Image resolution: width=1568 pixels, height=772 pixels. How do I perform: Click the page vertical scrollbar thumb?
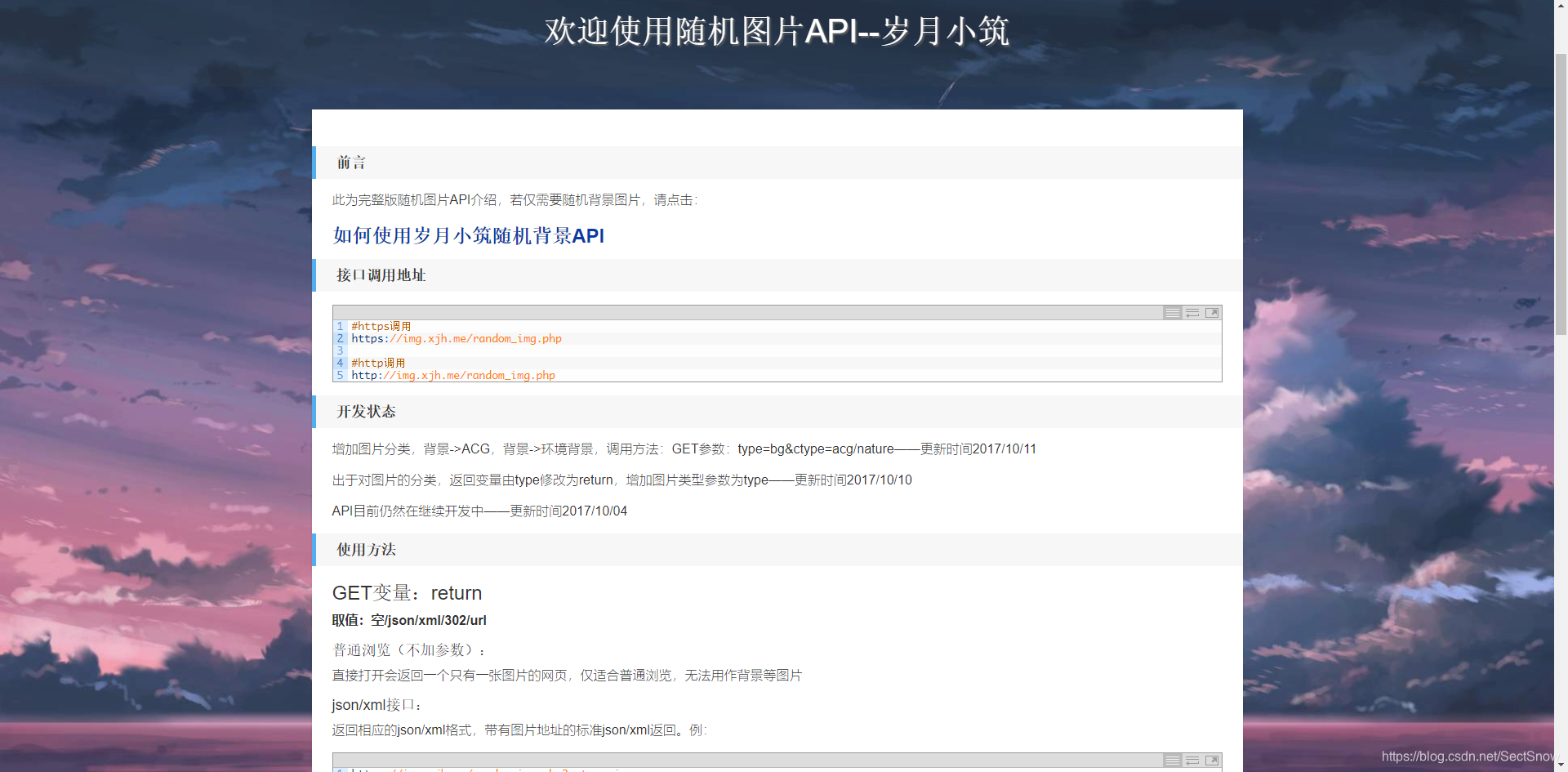pos(1561,194)
